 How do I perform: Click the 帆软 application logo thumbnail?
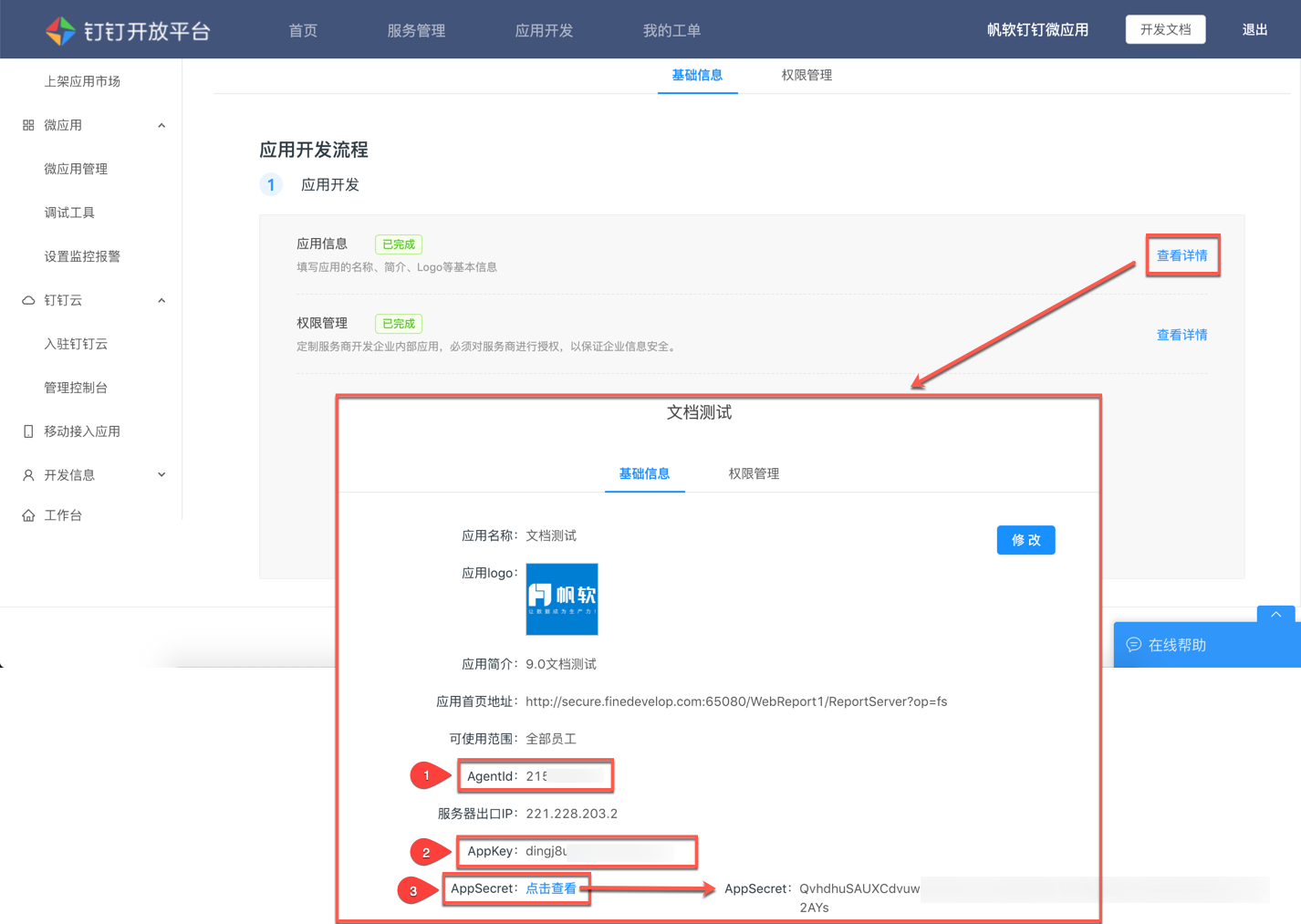[562, 599]
